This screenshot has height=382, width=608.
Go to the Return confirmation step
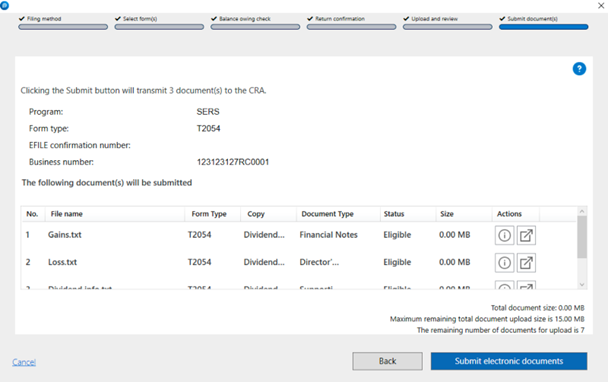click(x=351, y=23)
